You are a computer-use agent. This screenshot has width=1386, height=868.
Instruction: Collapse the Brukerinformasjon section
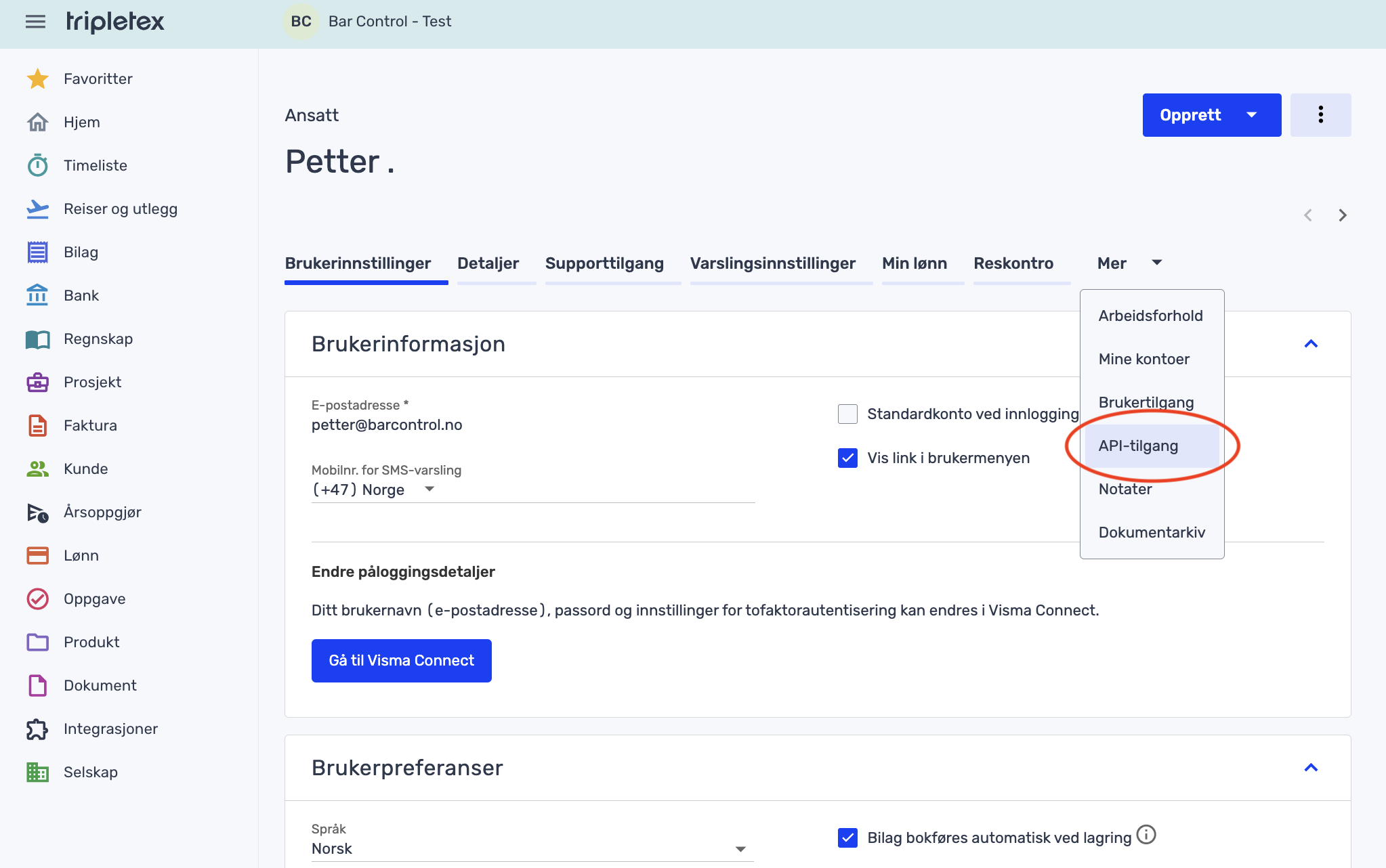[1311, 344]
